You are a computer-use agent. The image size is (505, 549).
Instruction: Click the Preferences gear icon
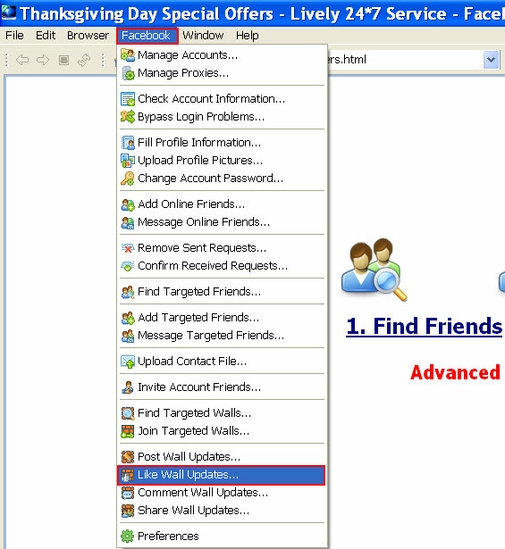(127, 536)
